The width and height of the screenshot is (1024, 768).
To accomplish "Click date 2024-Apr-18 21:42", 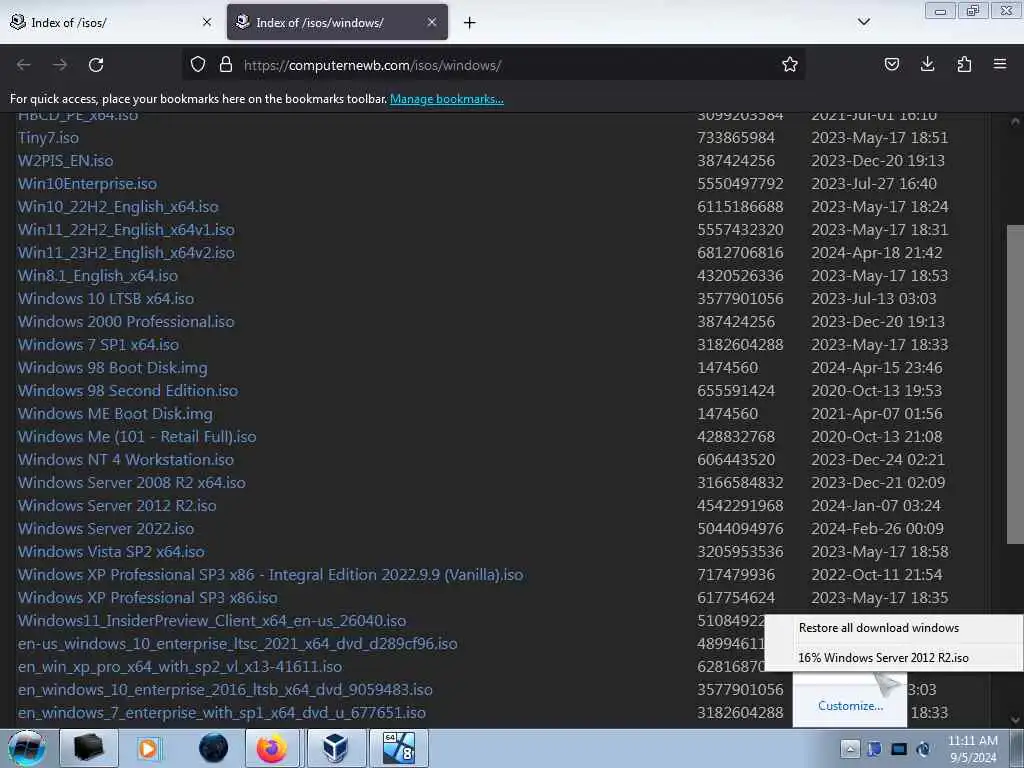I will [x=876, y=253].
